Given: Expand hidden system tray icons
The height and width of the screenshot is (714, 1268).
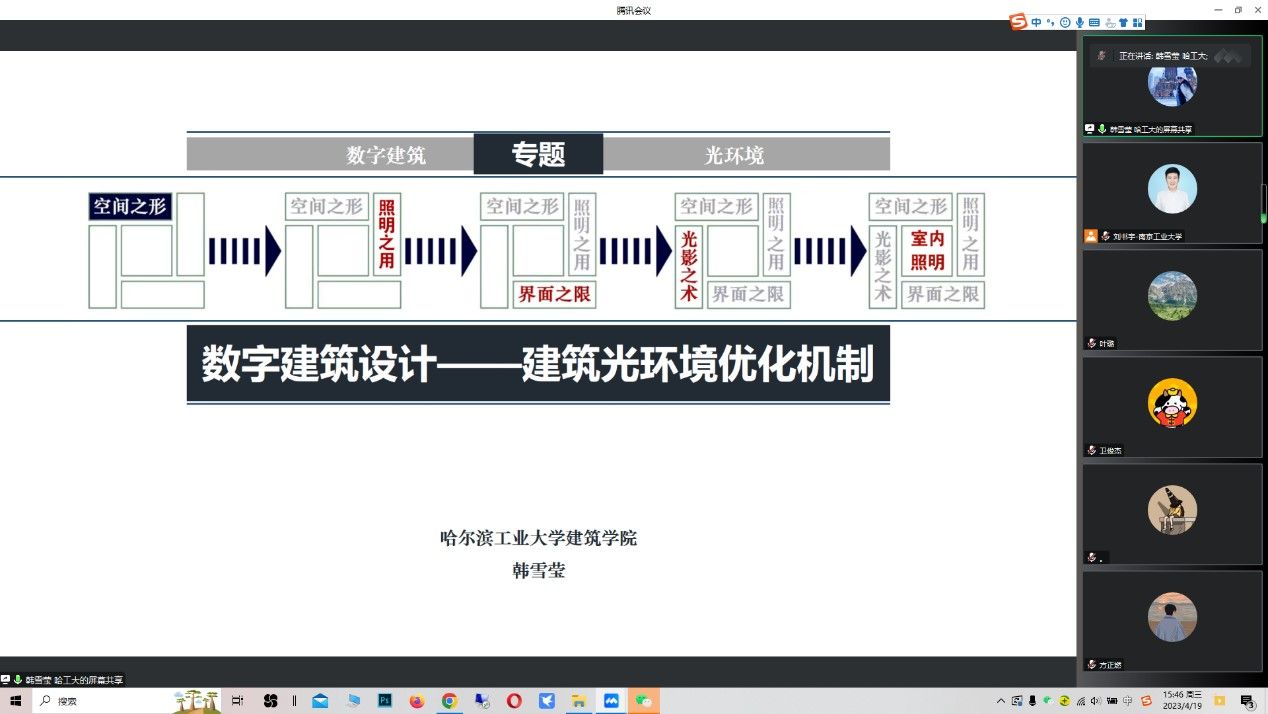Looking at the screenshot, I should tap(1002, 701).
